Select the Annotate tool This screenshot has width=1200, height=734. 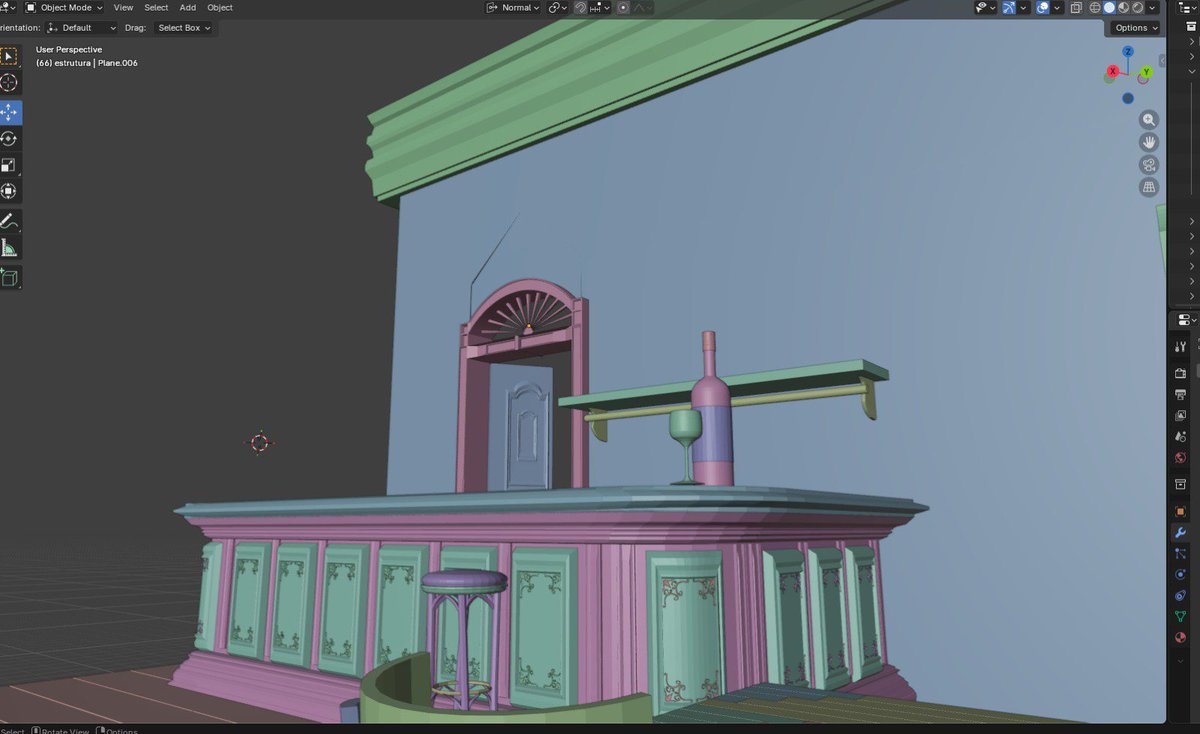point(8,221)
